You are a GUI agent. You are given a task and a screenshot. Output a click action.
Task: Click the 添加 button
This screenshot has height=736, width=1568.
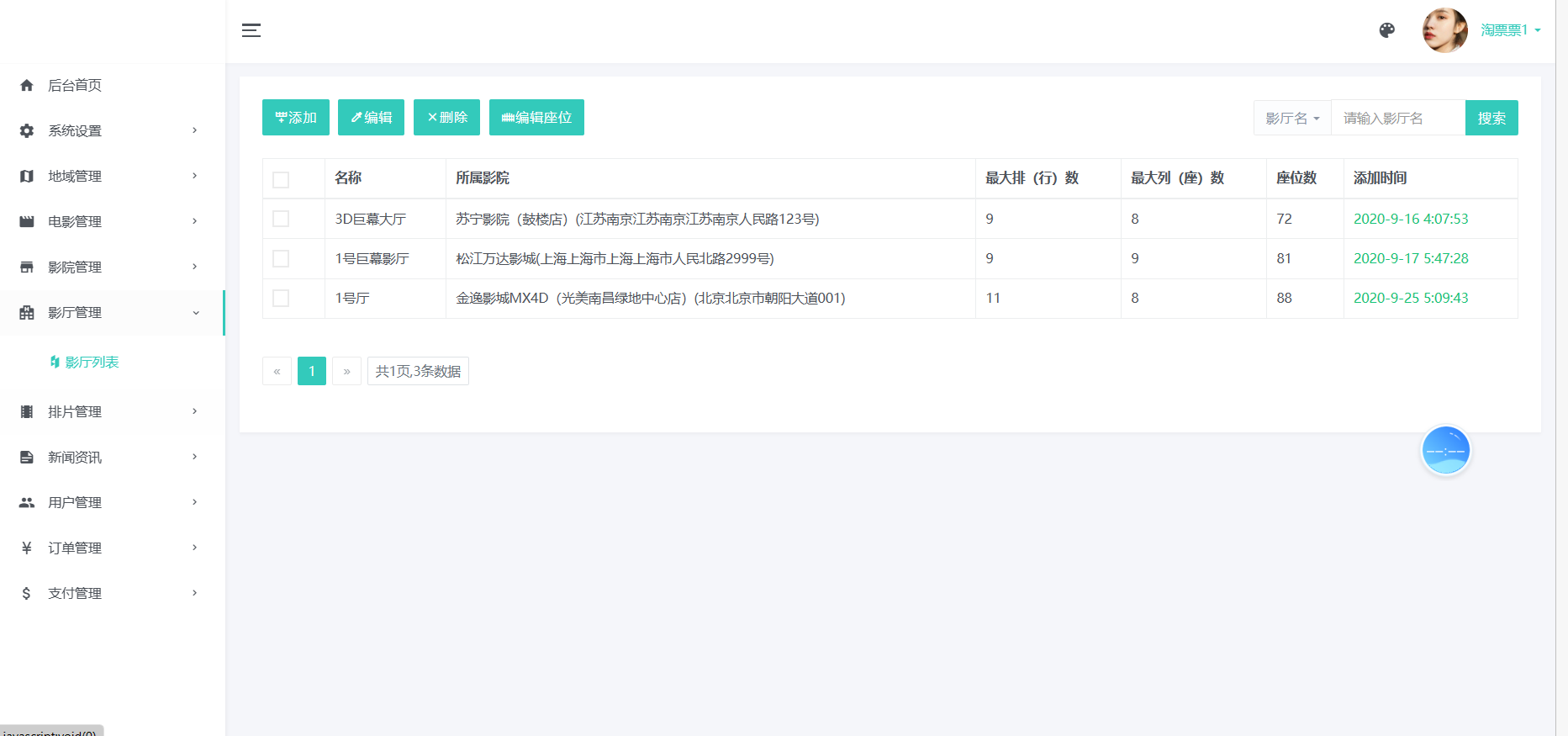[x=296, y=118]
